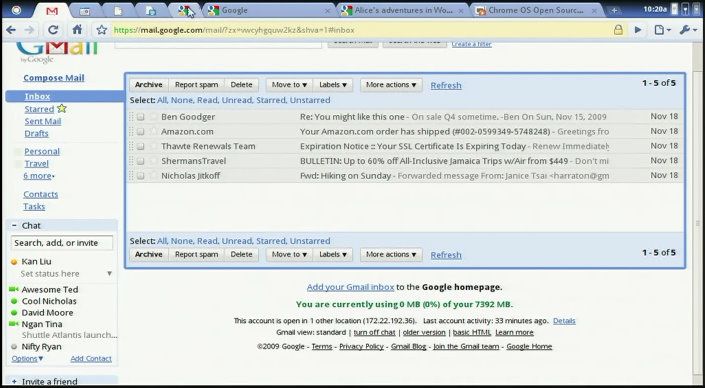
Task: Open More actions dropdown in top toolbar
Action: coord(391,85)
